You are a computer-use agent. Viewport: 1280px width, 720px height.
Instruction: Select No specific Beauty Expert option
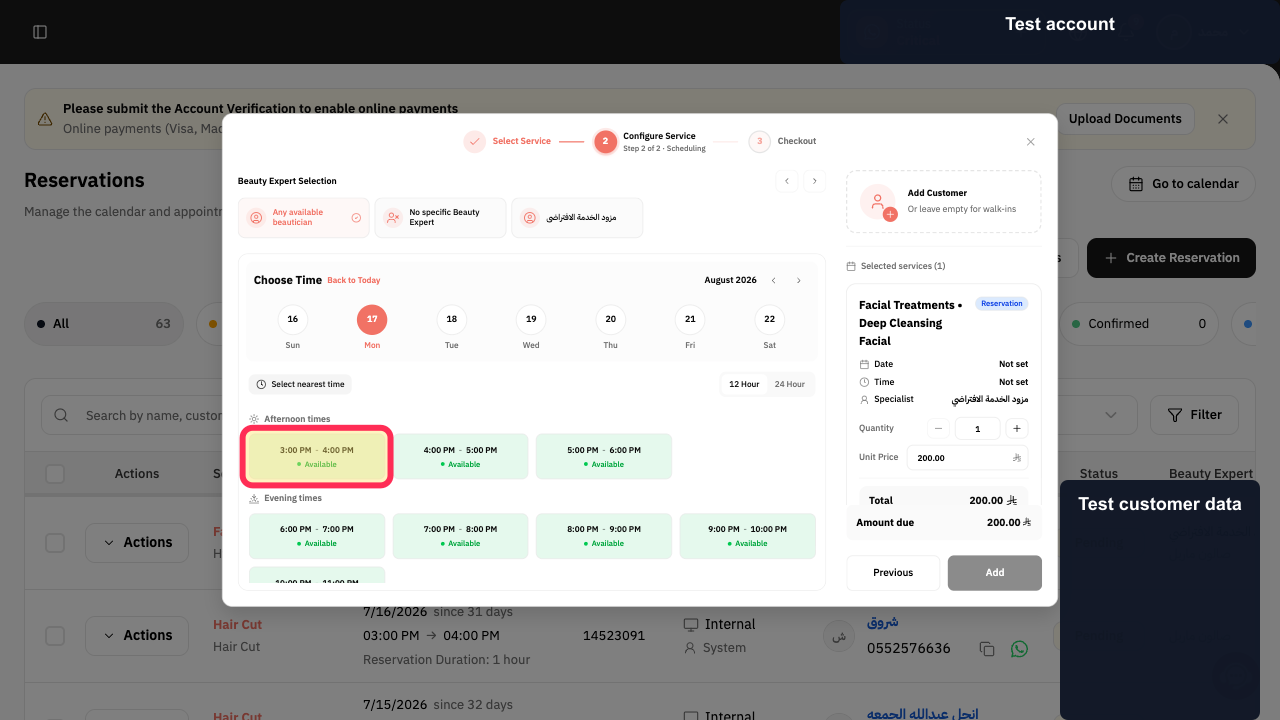(440, 217)
